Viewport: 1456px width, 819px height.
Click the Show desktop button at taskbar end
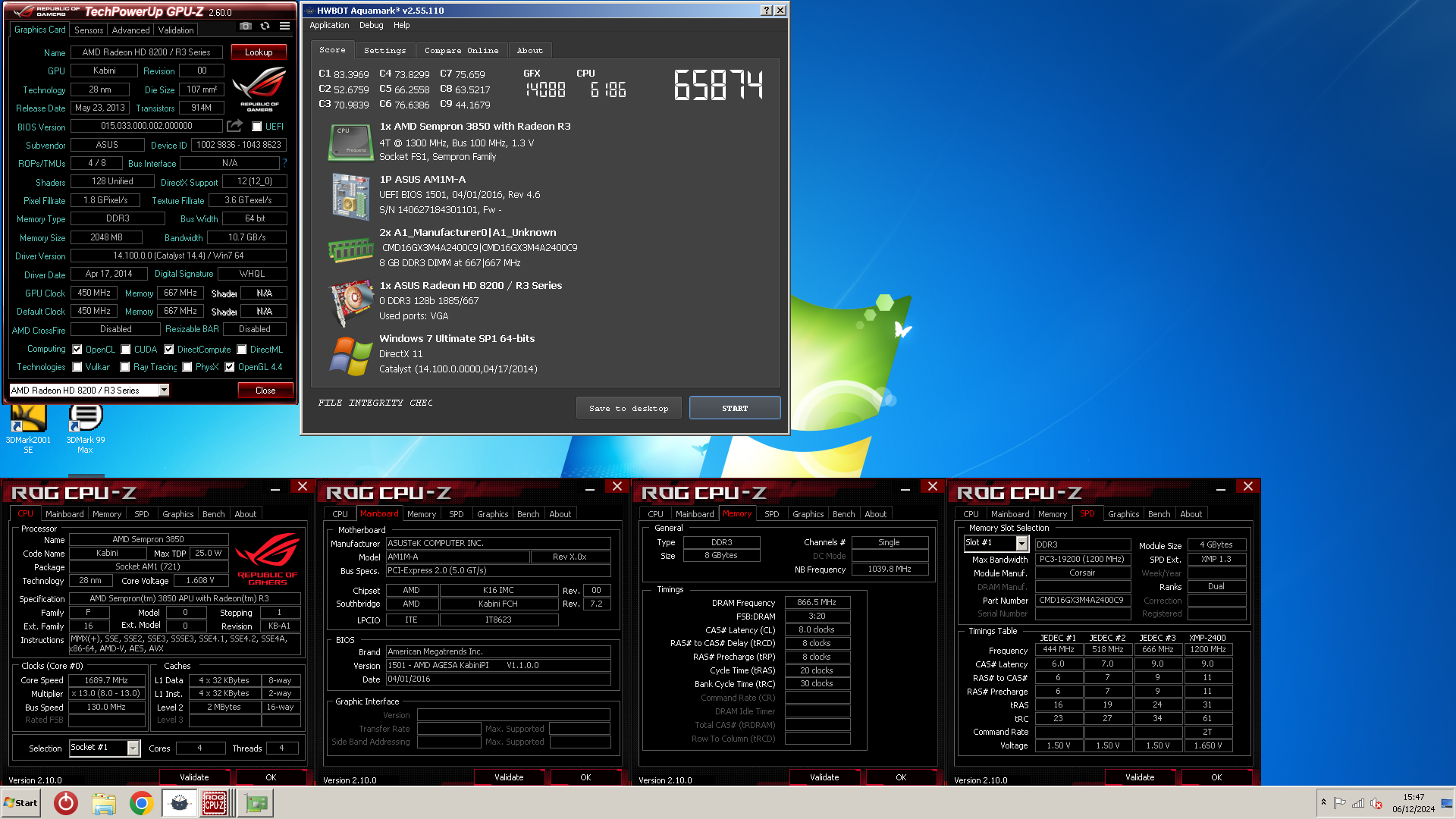(x=1448, y=803)
